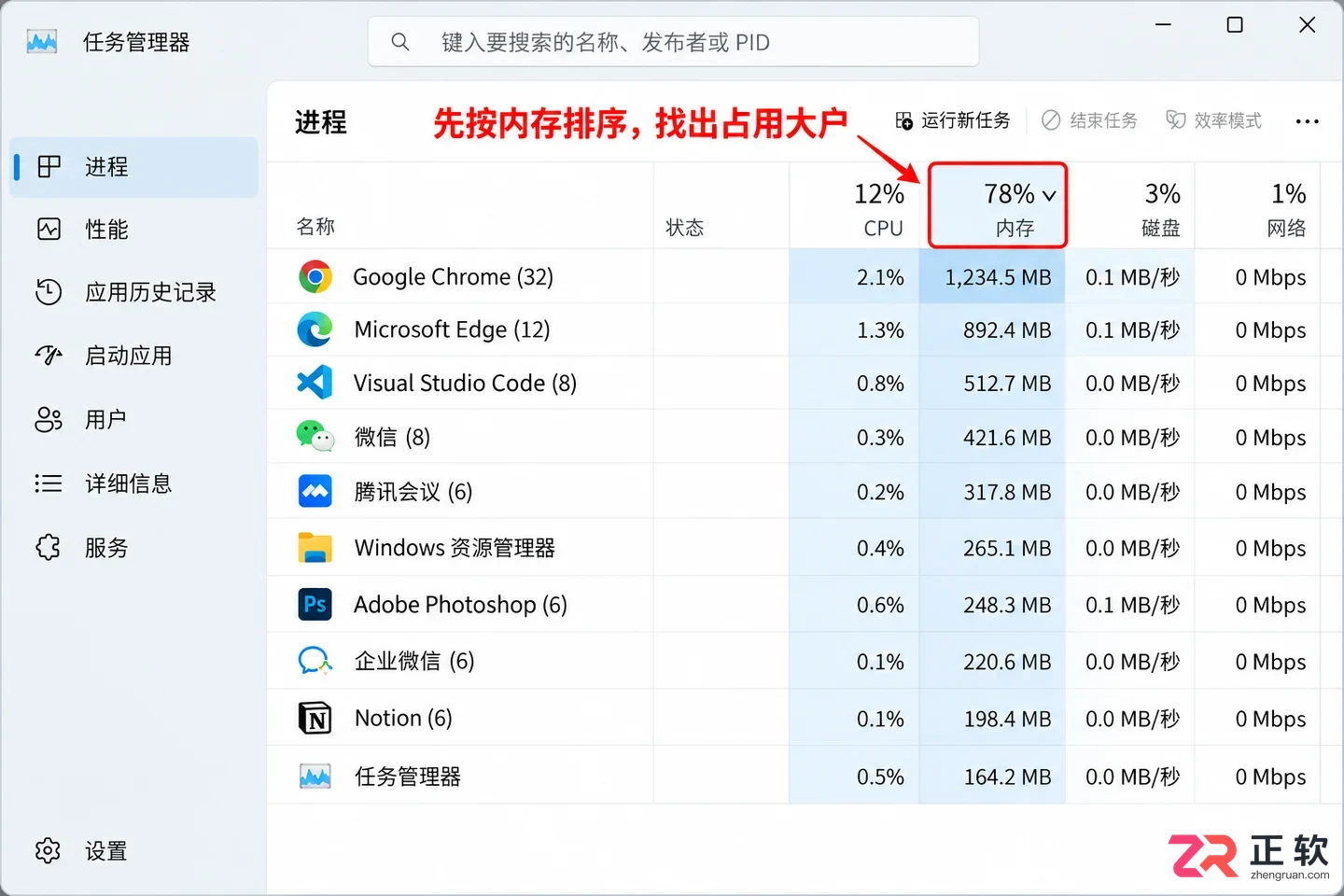The width and height of the screenshot is (1344, 896).
Task: Click the 效率模式 button
Action: tap(1213, 120)
